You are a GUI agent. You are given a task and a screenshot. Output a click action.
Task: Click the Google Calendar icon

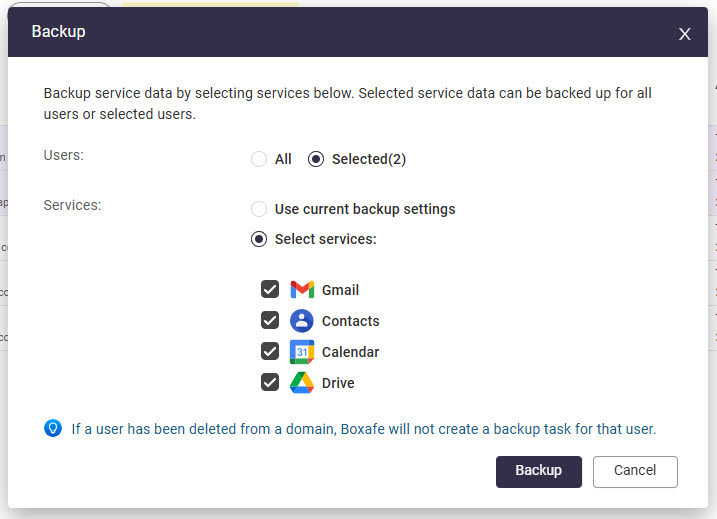coord(302,352)
